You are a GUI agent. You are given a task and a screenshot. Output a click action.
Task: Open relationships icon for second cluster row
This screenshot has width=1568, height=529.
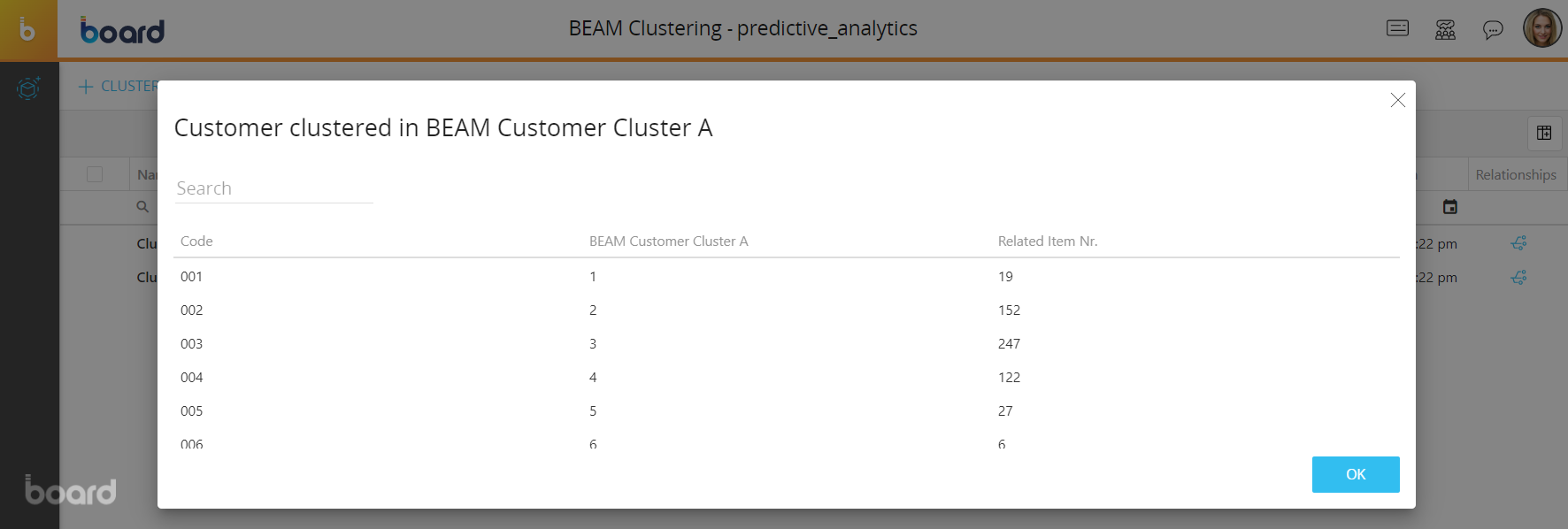click(1518, 277)
